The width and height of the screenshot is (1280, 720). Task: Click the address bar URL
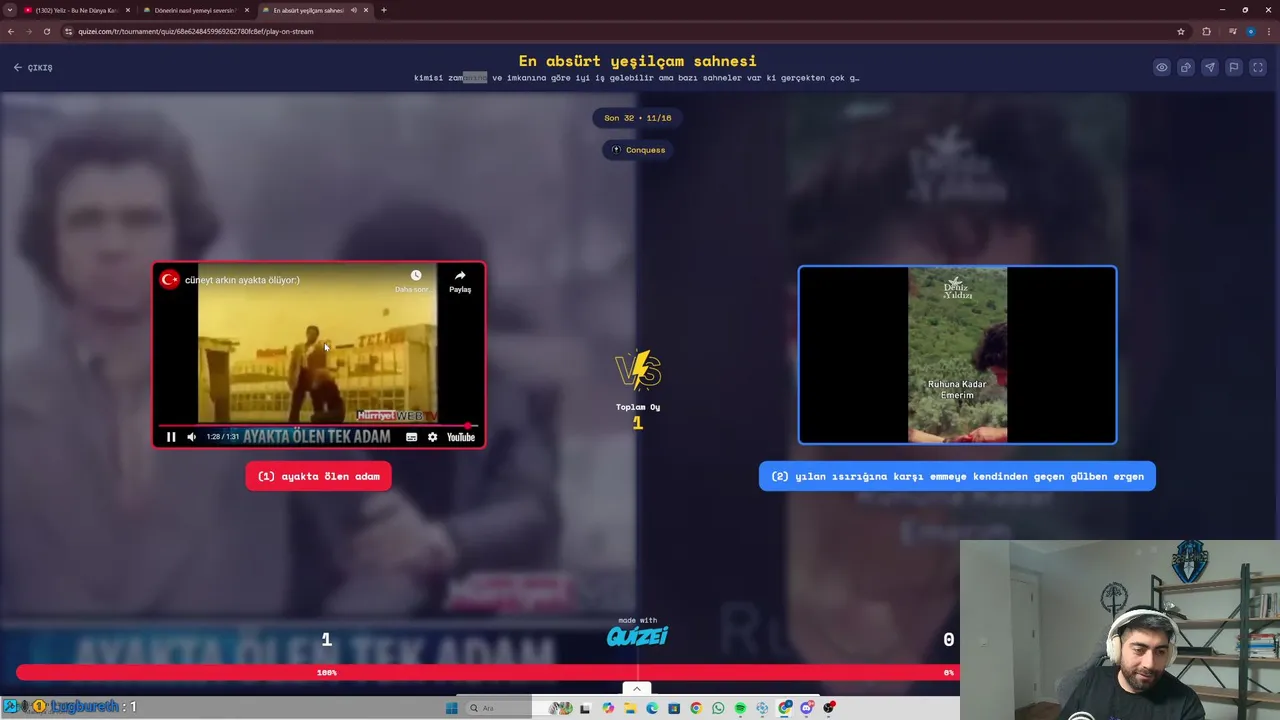pyautogui.click(x=196, y=31)
